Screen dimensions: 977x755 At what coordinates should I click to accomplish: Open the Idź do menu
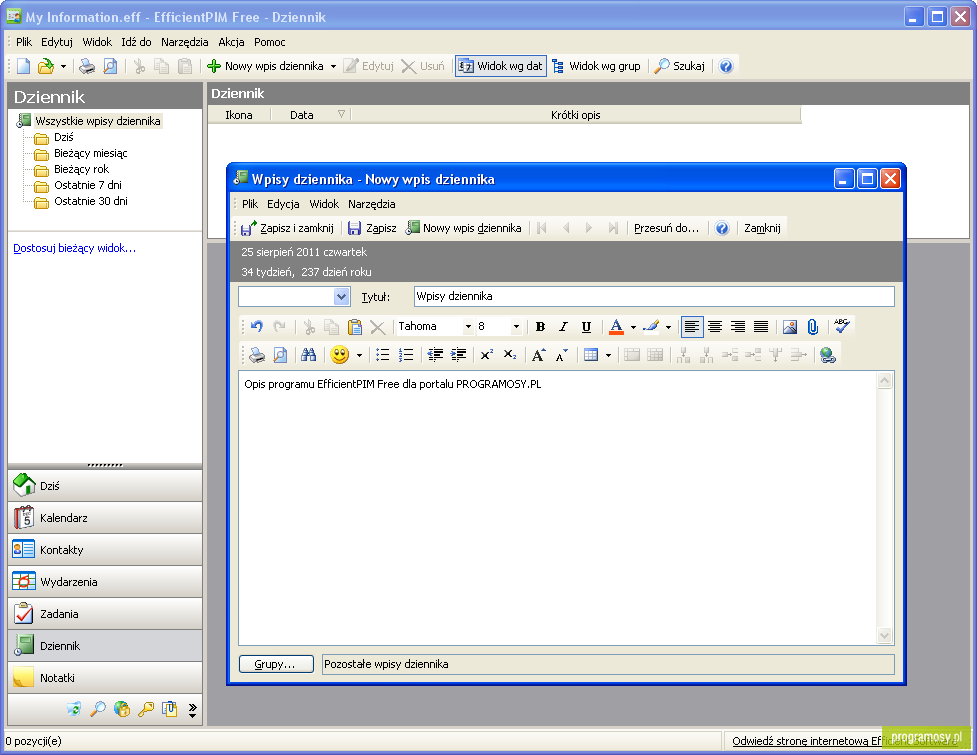(x=136, y=42)
